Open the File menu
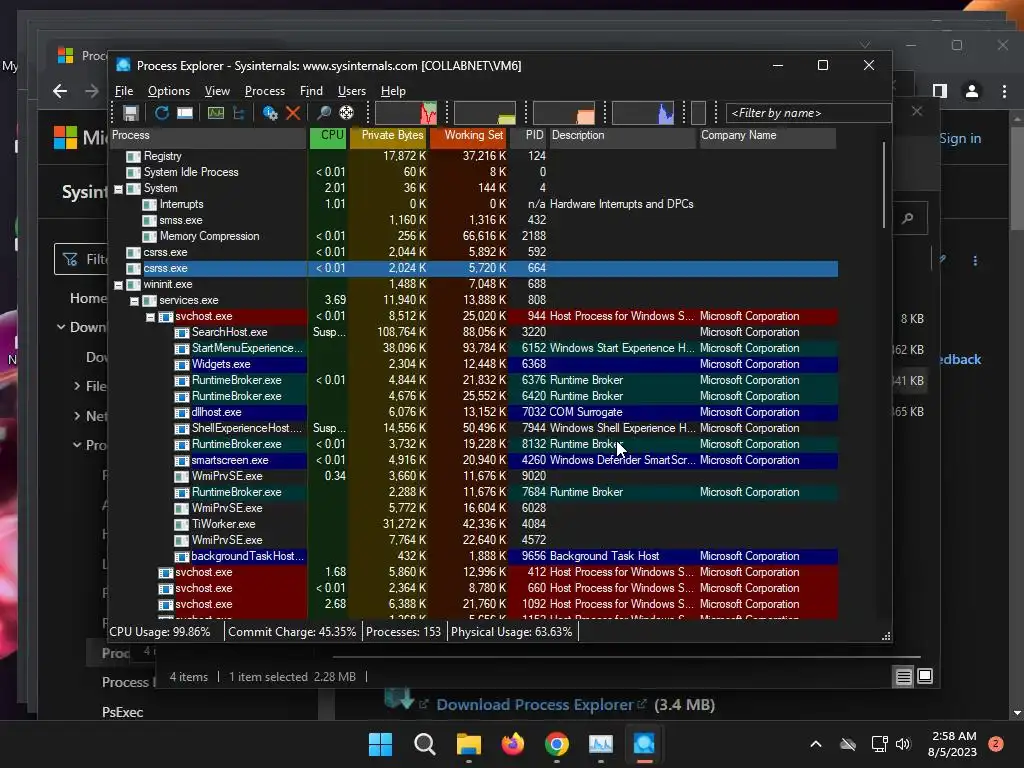The image size is (1024, 768). point(124,91)
